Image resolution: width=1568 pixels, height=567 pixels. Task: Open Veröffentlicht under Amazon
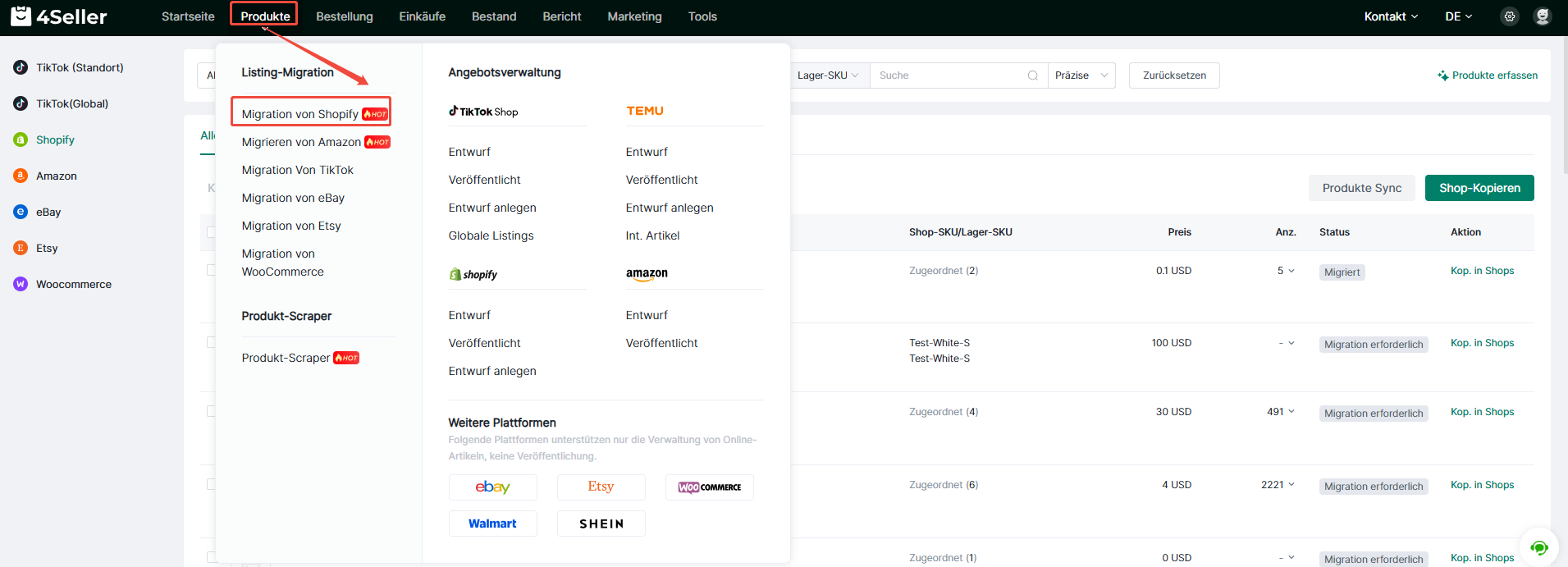point(661,343)
